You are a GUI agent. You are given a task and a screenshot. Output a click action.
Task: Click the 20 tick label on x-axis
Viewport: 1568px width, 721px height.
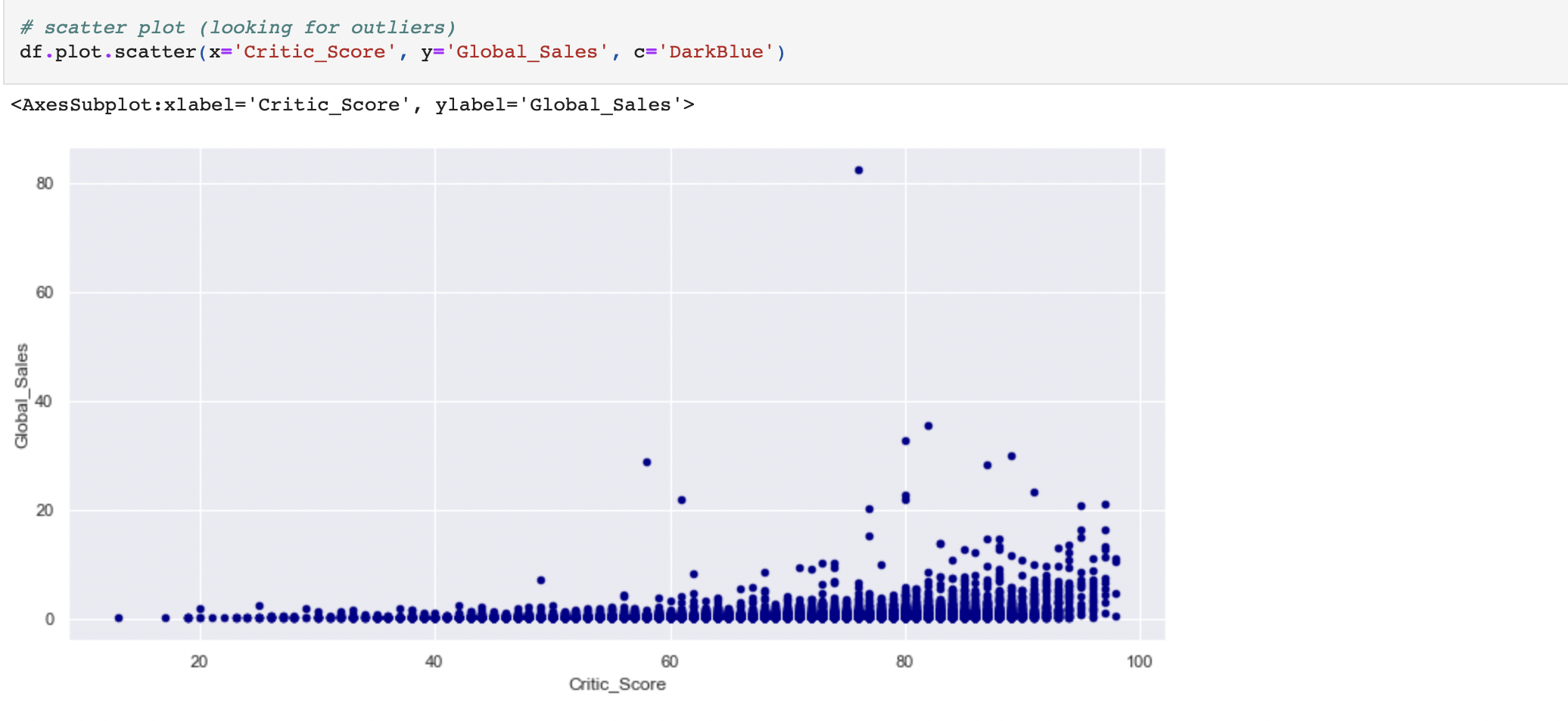(199, 662)
